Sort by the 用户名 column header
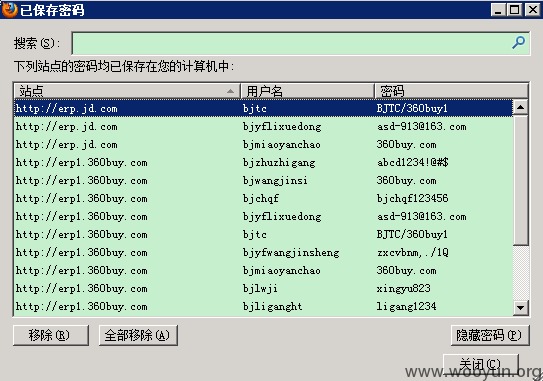The width and height of the screenshot is (543, 381). pos(307,91)
